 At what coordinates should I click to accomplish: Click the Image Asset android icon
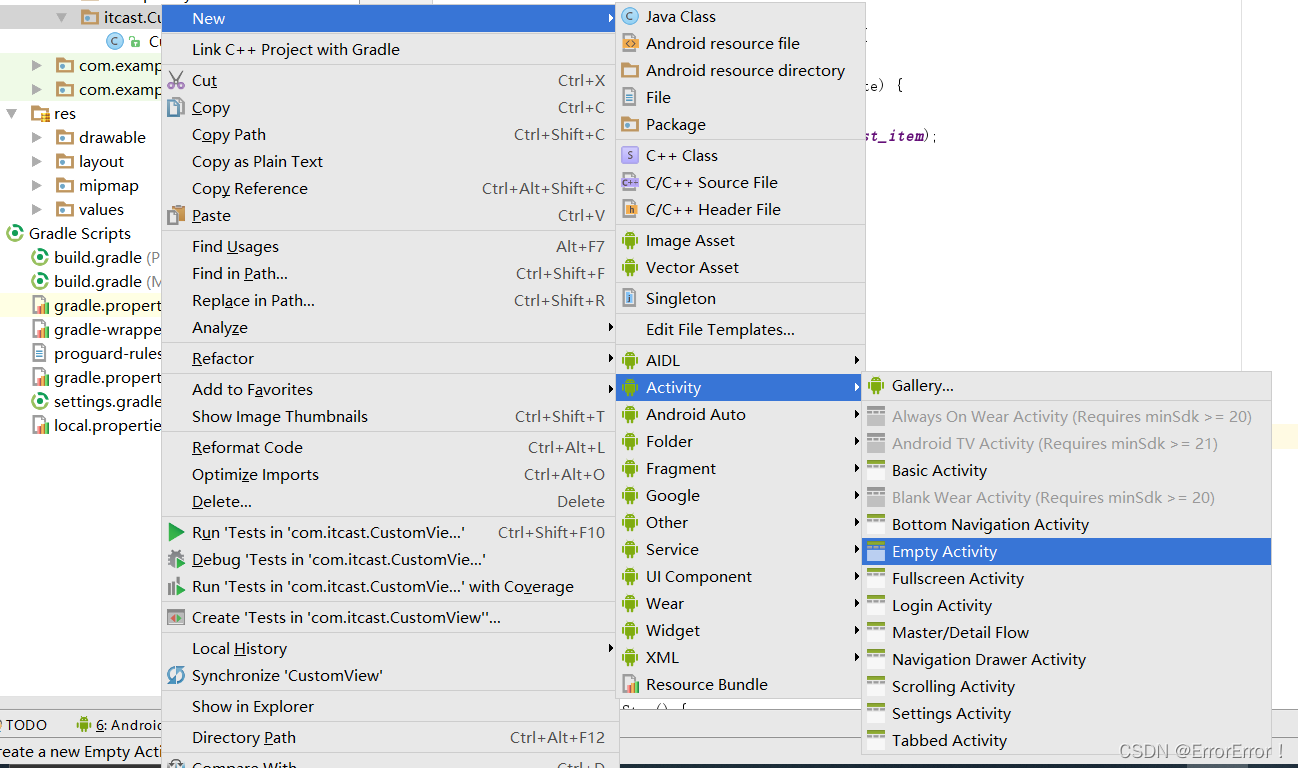point(630,240)
